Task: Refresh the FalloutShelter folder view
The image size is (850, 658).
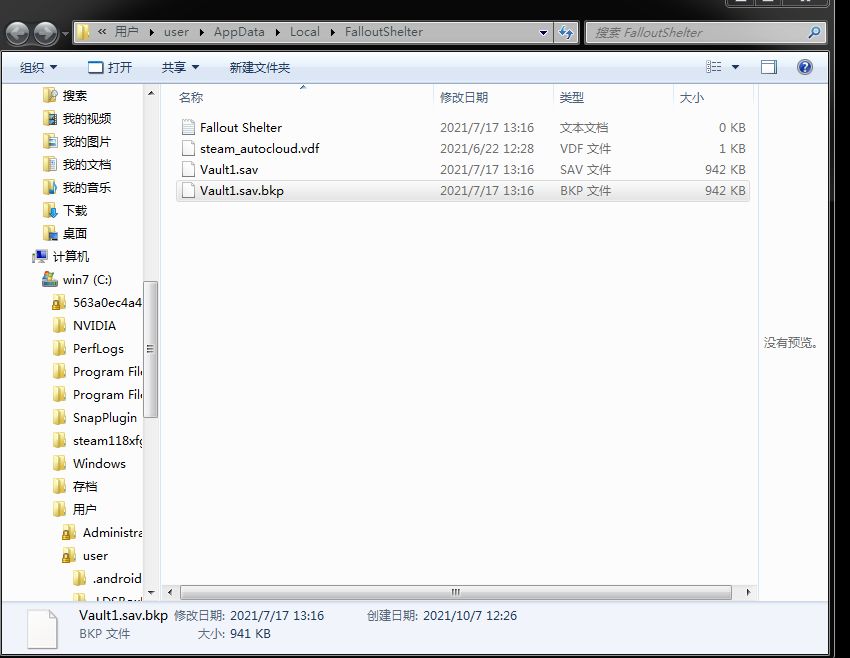Action: tap(566, 33)
